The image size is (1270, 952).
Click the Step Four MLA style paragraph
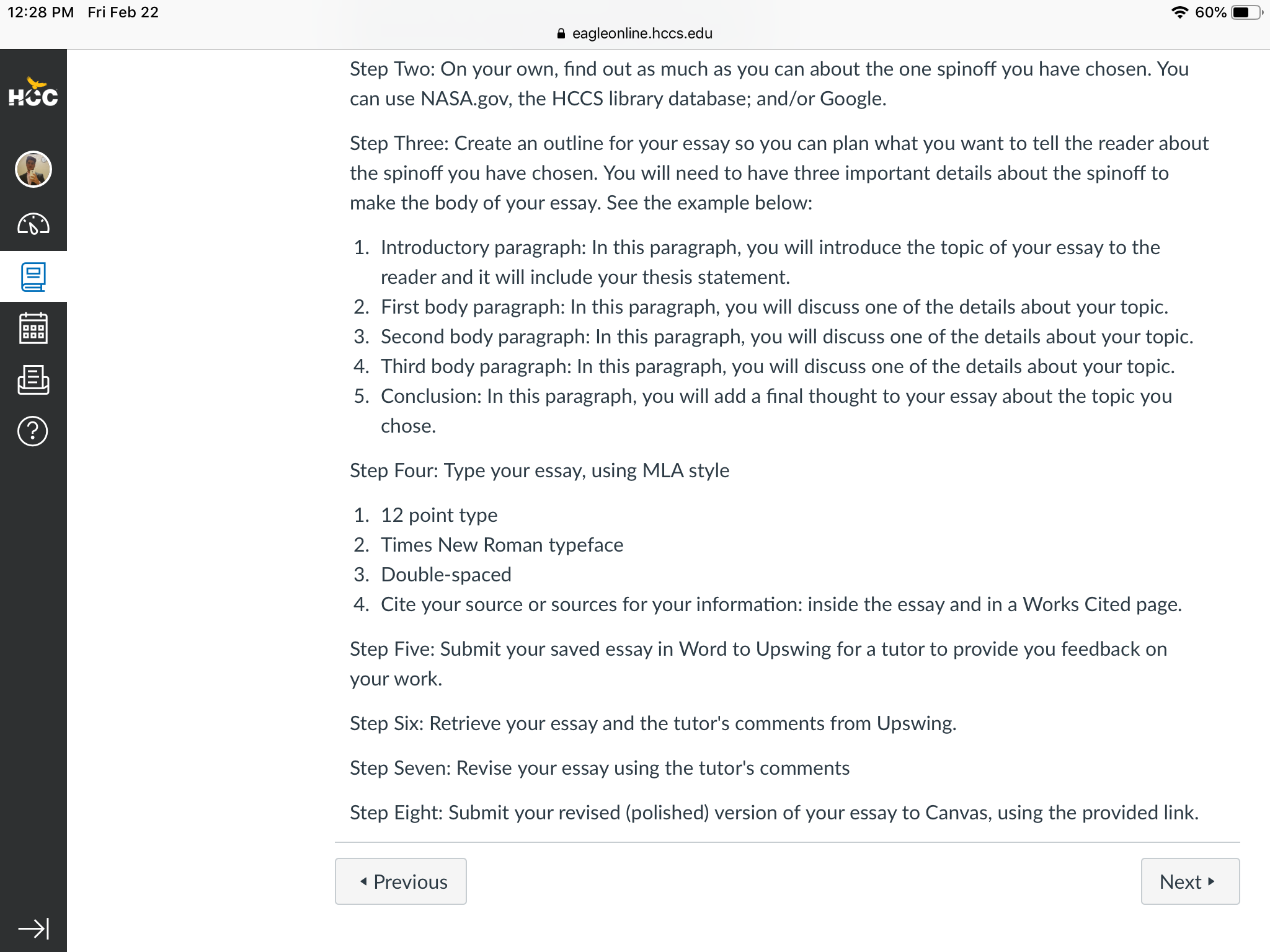[x=540, y=470]
